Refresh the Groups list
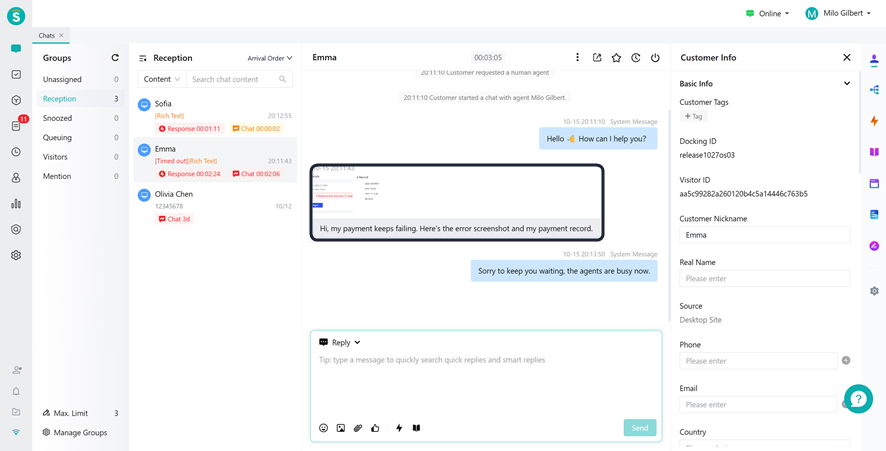 pos(115,58)
